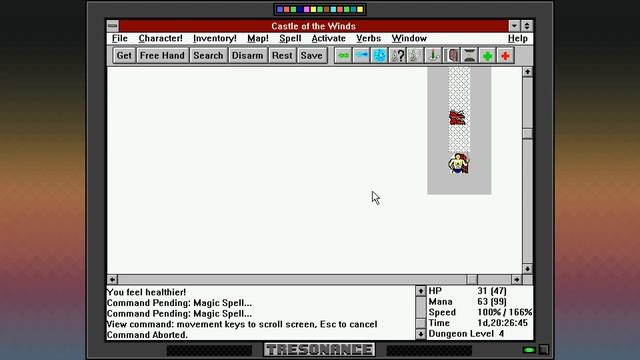Open the Character! menu

160,38
